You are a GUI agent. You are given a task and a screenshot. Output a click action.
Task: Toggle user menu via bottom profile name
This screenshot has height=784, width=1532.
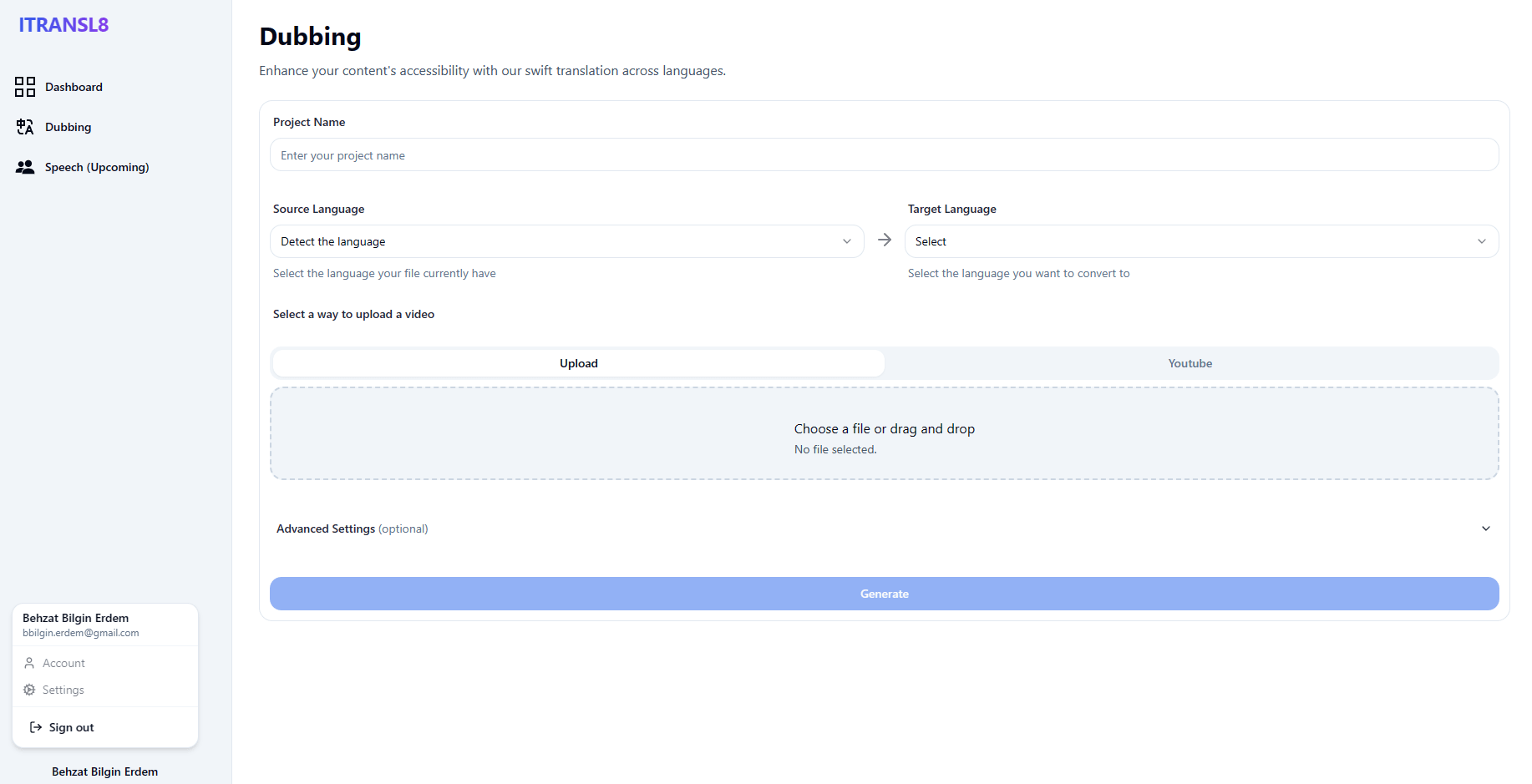[104, 771]
